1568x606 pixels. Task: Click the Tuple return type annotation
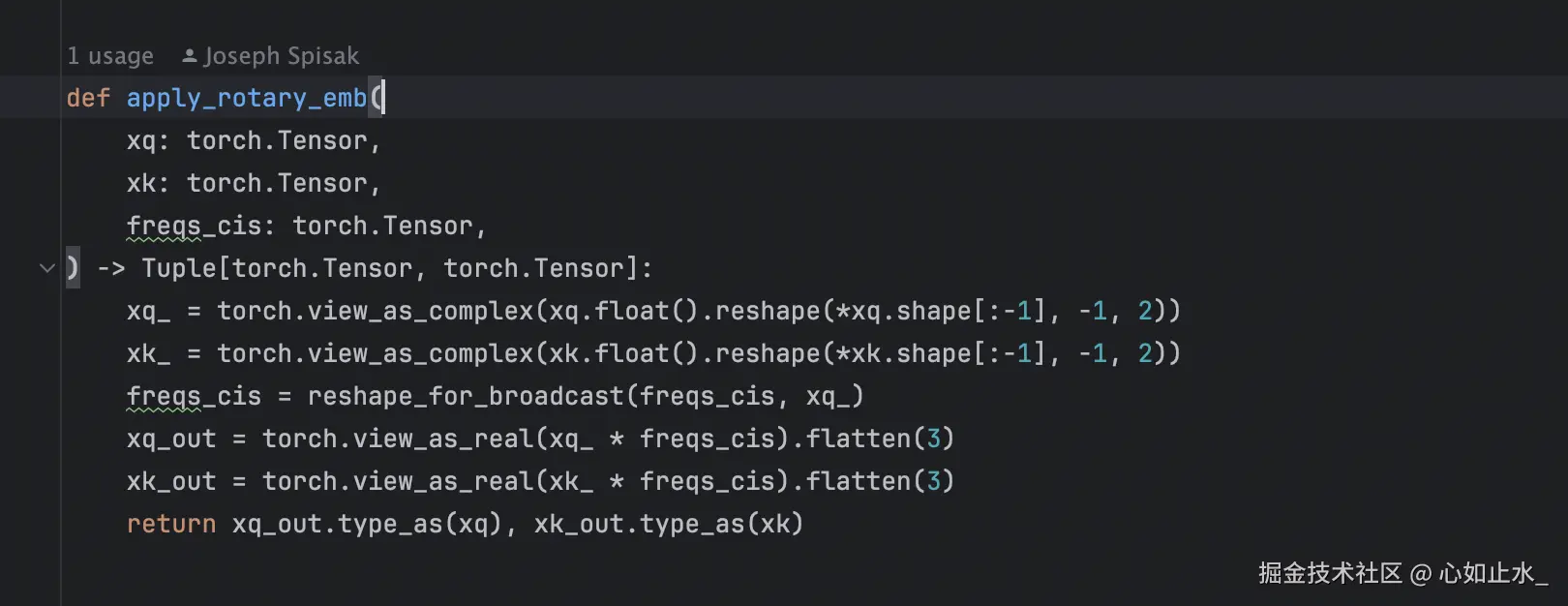pyautogui.click(x=397, y=268)
